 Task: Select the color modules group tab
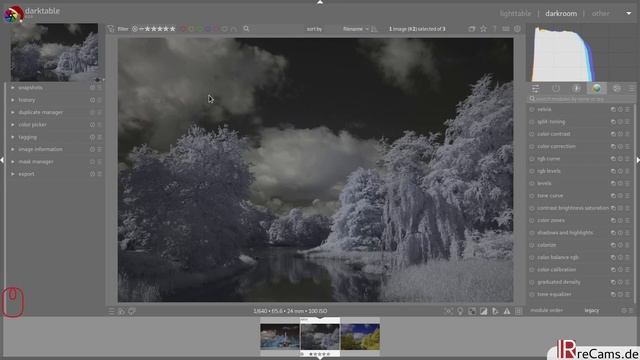tap(597, 88)
